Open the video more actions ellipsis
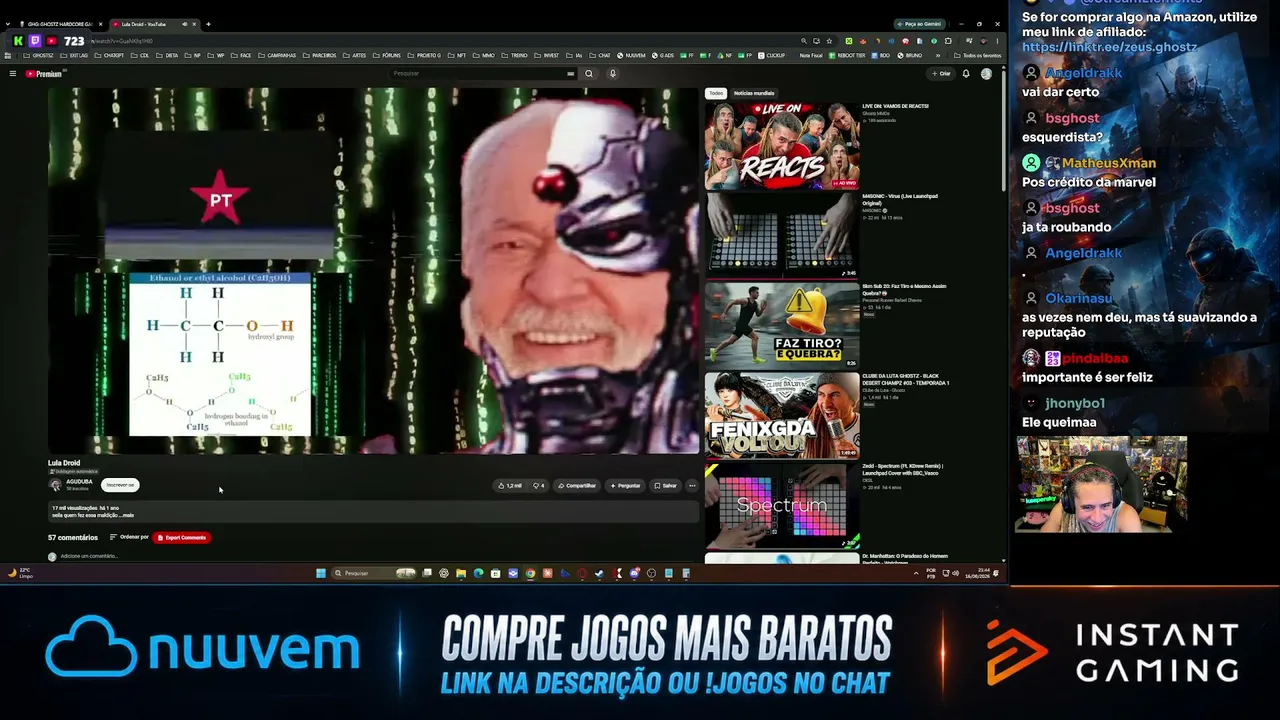Screen dimensions: 1280x720 coord(692,485)
